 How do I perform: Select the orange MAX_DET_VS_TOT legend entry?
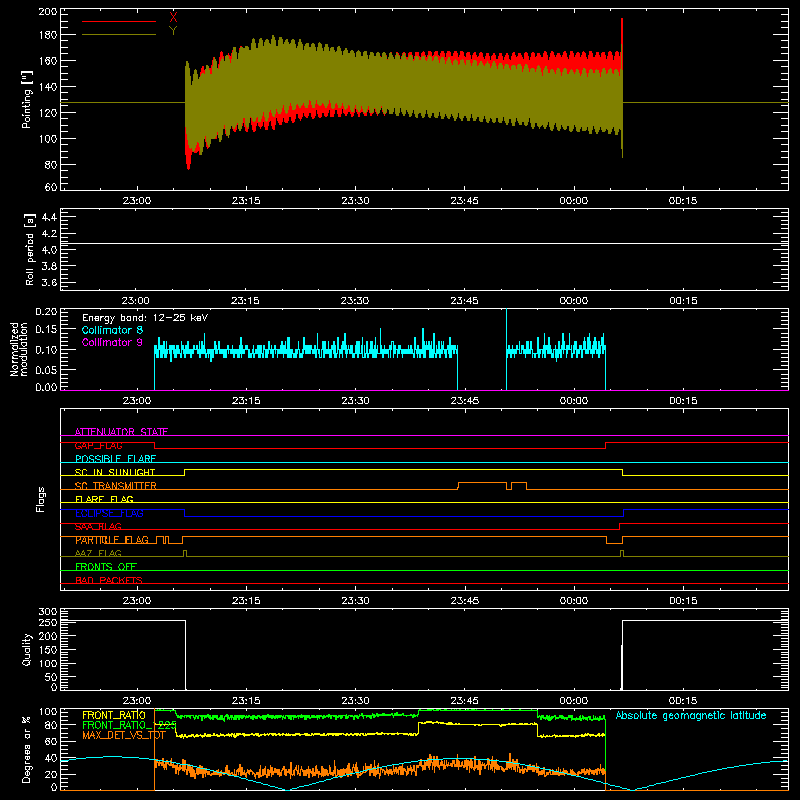(124, 735)
